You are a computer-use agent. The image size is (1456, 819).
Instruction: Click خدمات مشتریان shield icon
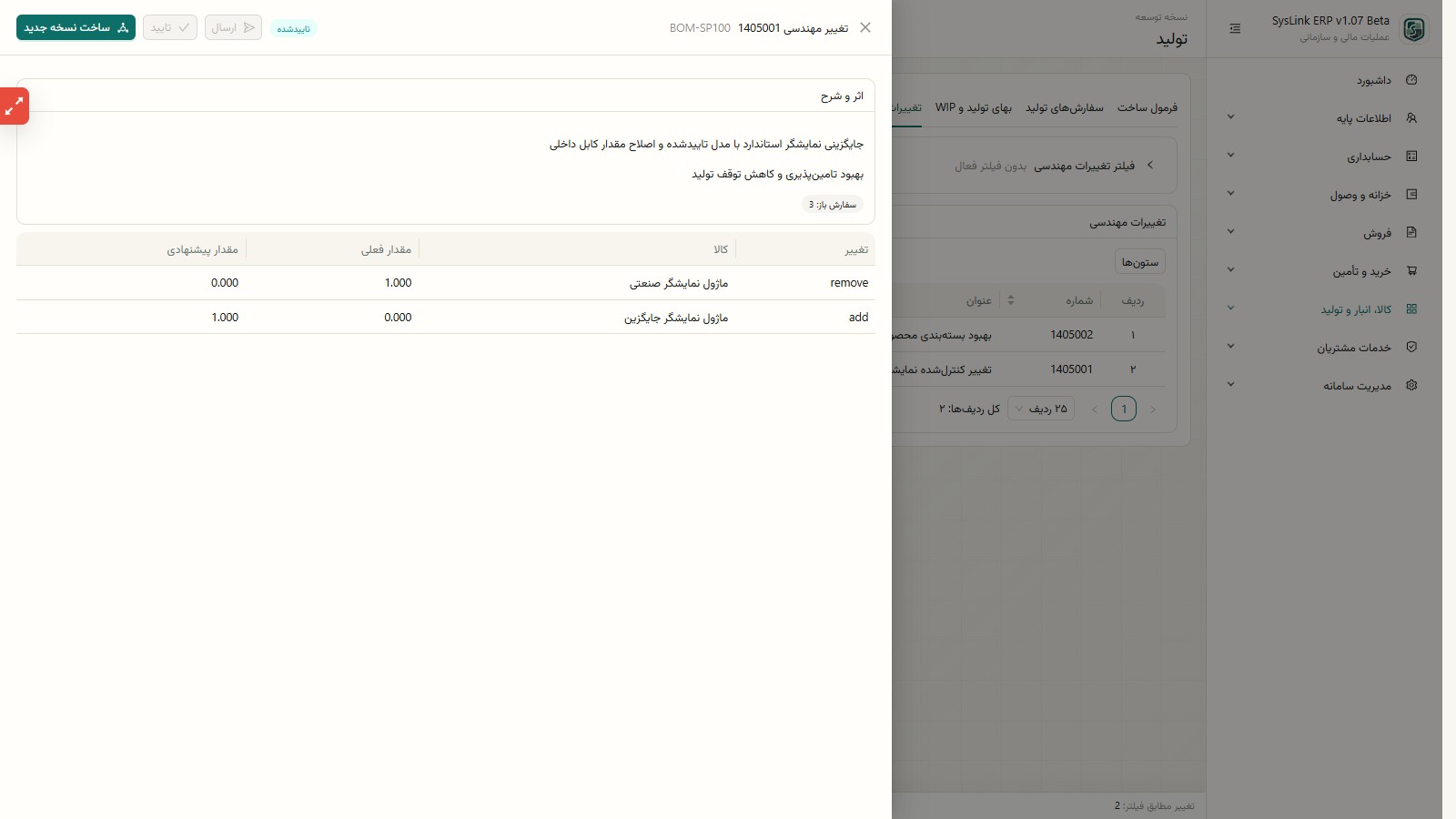[1411, 348]
